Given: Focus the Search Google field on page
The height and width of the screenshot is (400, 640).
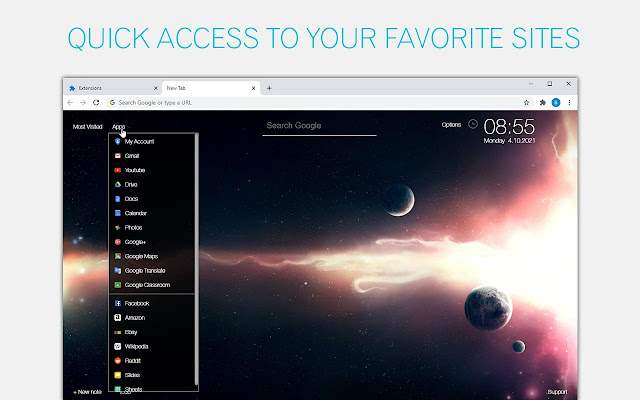Looking at the screenshot, I should (319, 127).
